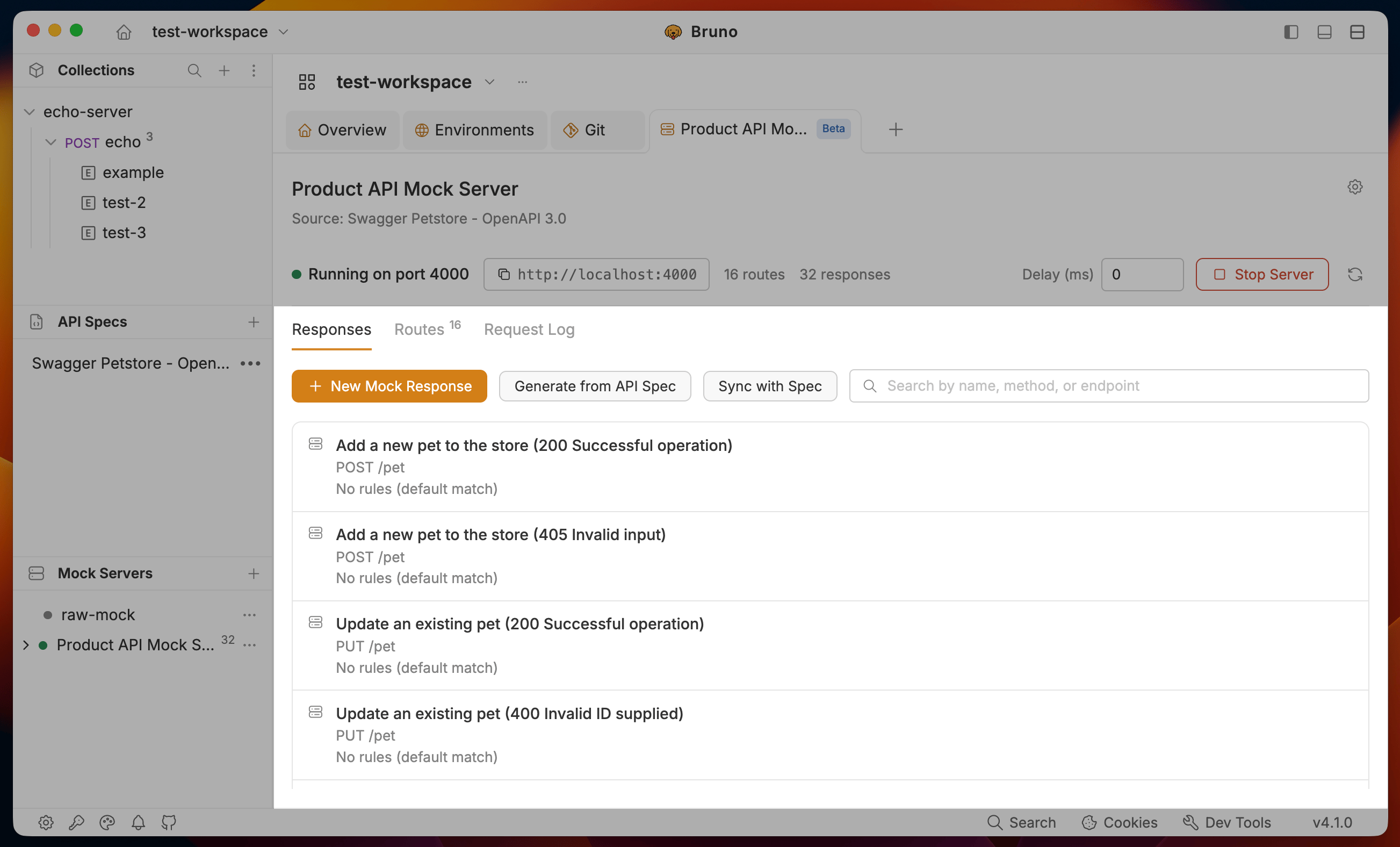Open workspace grid icon
Screen dimensions: 1400x847
(x=307, y=82)
